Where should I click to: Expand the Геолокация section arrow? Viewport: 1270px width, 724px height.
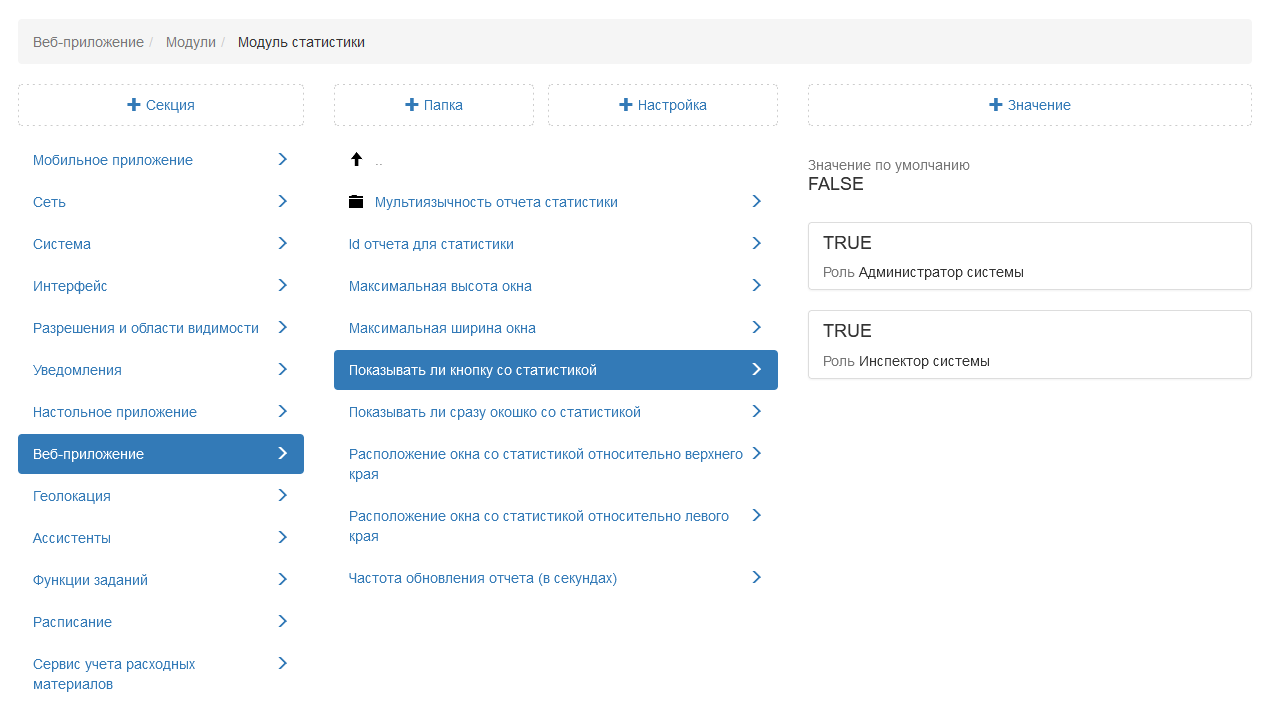[x=282, y=495]
